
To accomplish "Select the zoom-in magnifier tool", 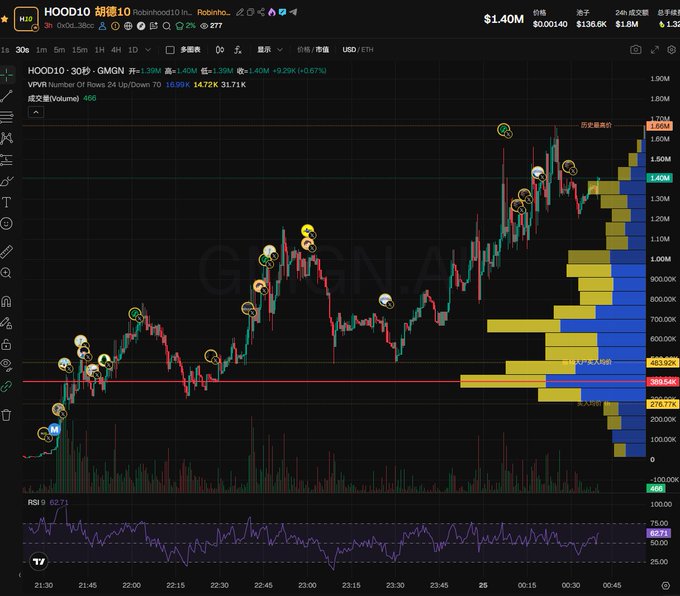I will (x=7, y=273).
